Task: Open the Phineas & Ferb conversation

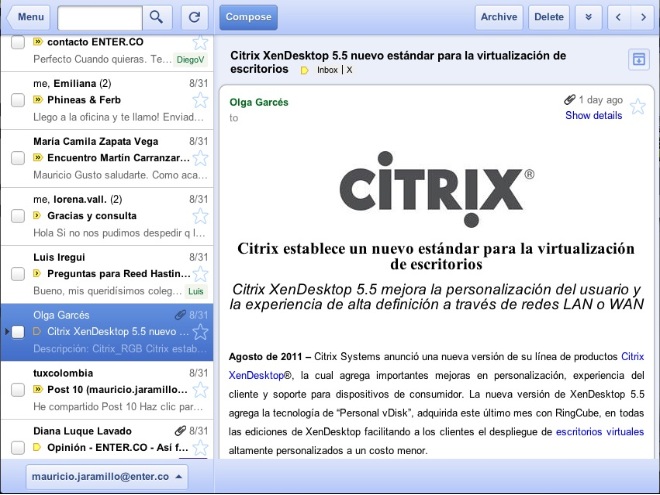Action: click(107, 101)
